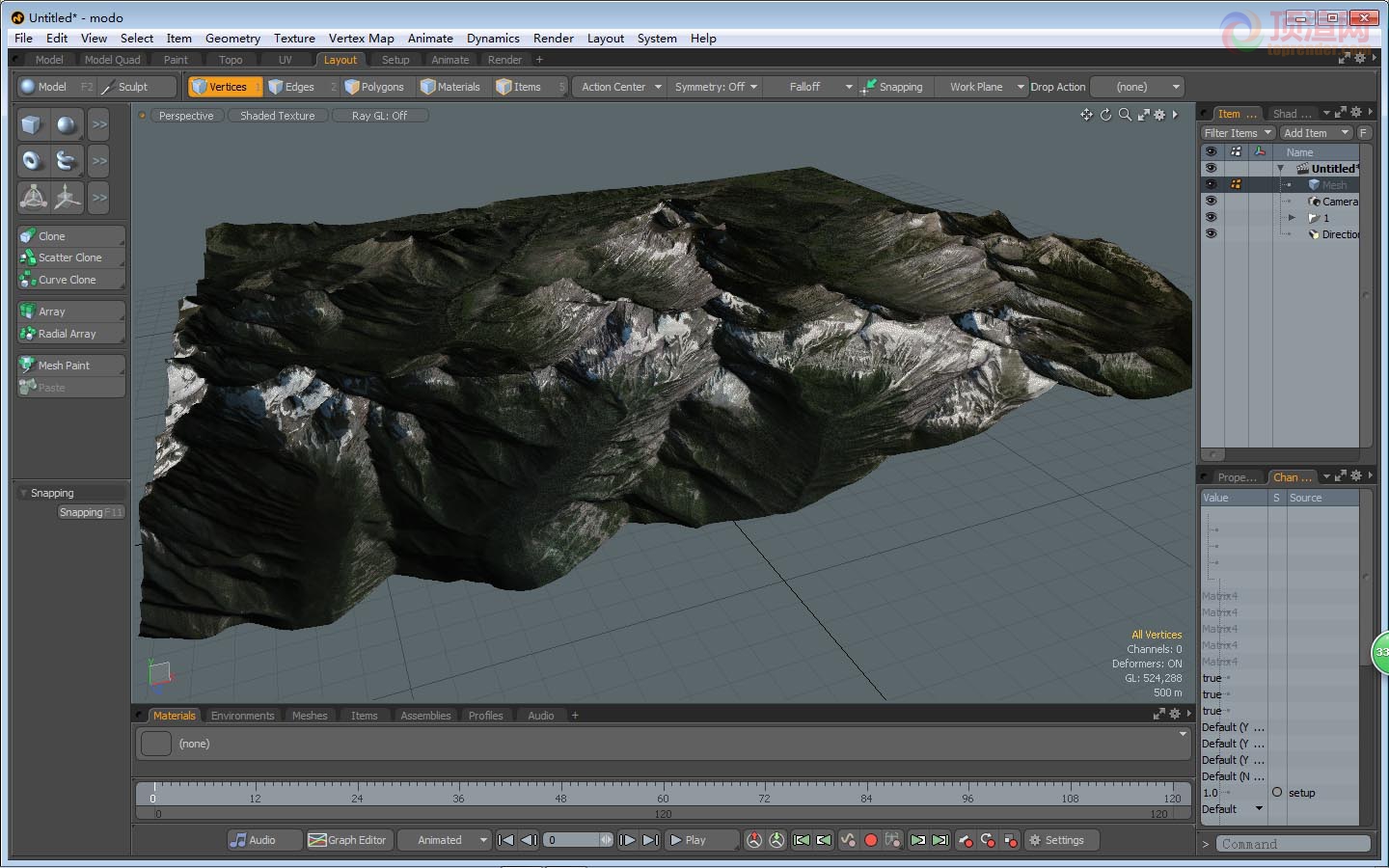Image resolution: width=1389 pixels, height=868 pixels.
Task: Open viewport settings gear icon
Action: coord(1159,115)
